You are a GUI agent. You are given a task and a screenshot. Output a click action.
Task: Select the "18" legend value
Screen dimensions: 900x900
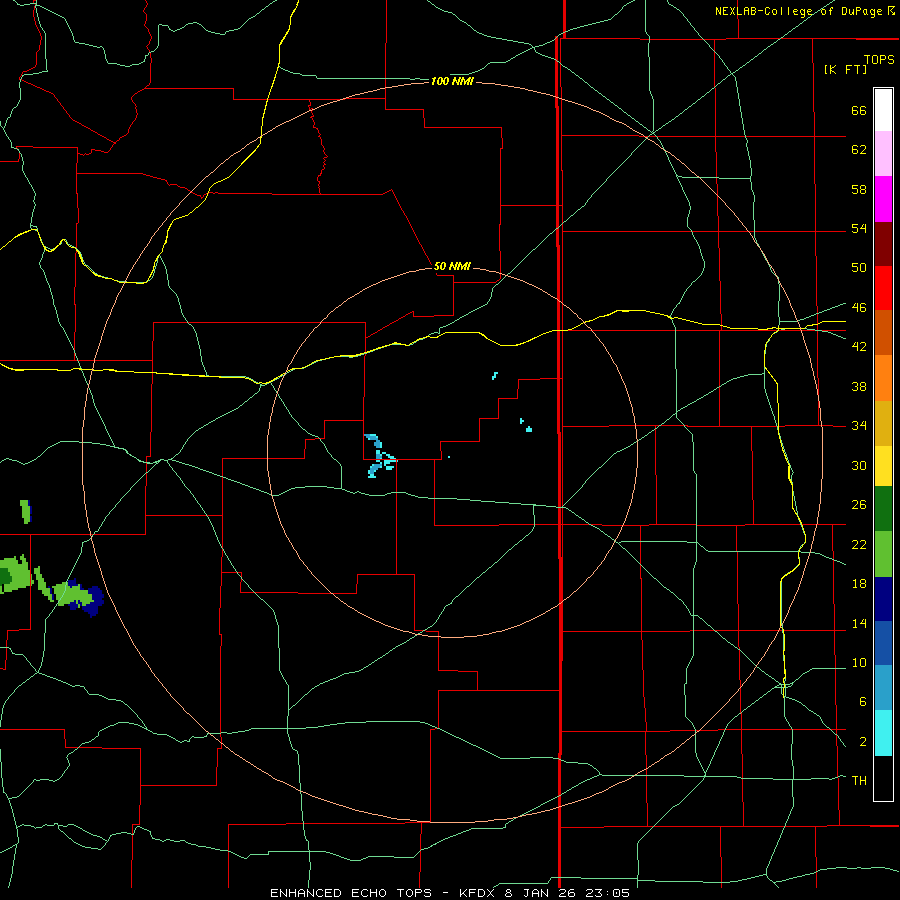pos(859,583)
